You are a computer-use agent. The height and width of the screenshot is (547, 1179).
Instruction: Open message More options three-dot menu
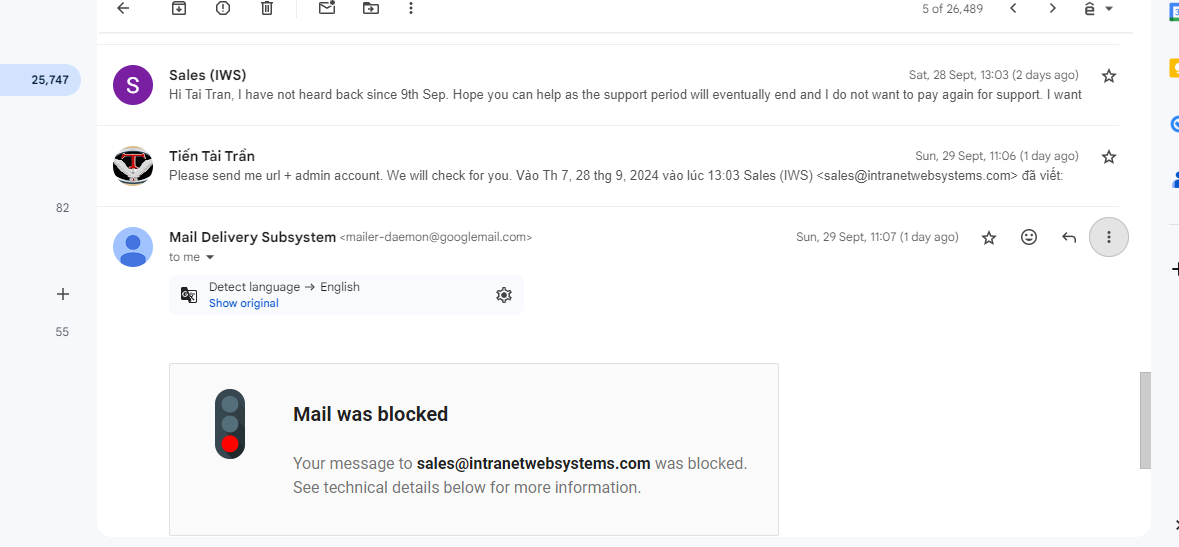(x=1108, y=237)
